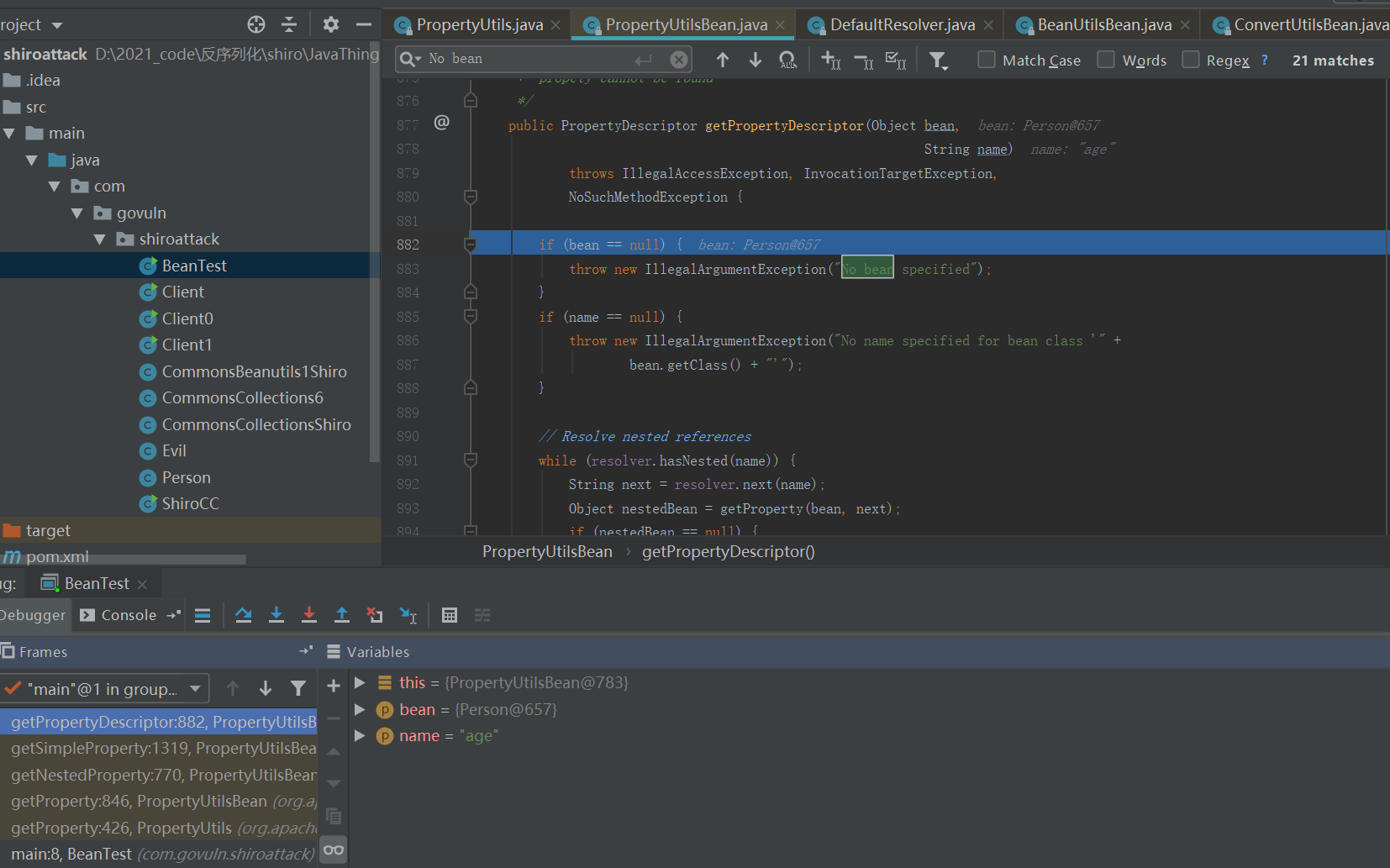
Task: Enable the Regex checkbox
Action: coord(1190,60)
